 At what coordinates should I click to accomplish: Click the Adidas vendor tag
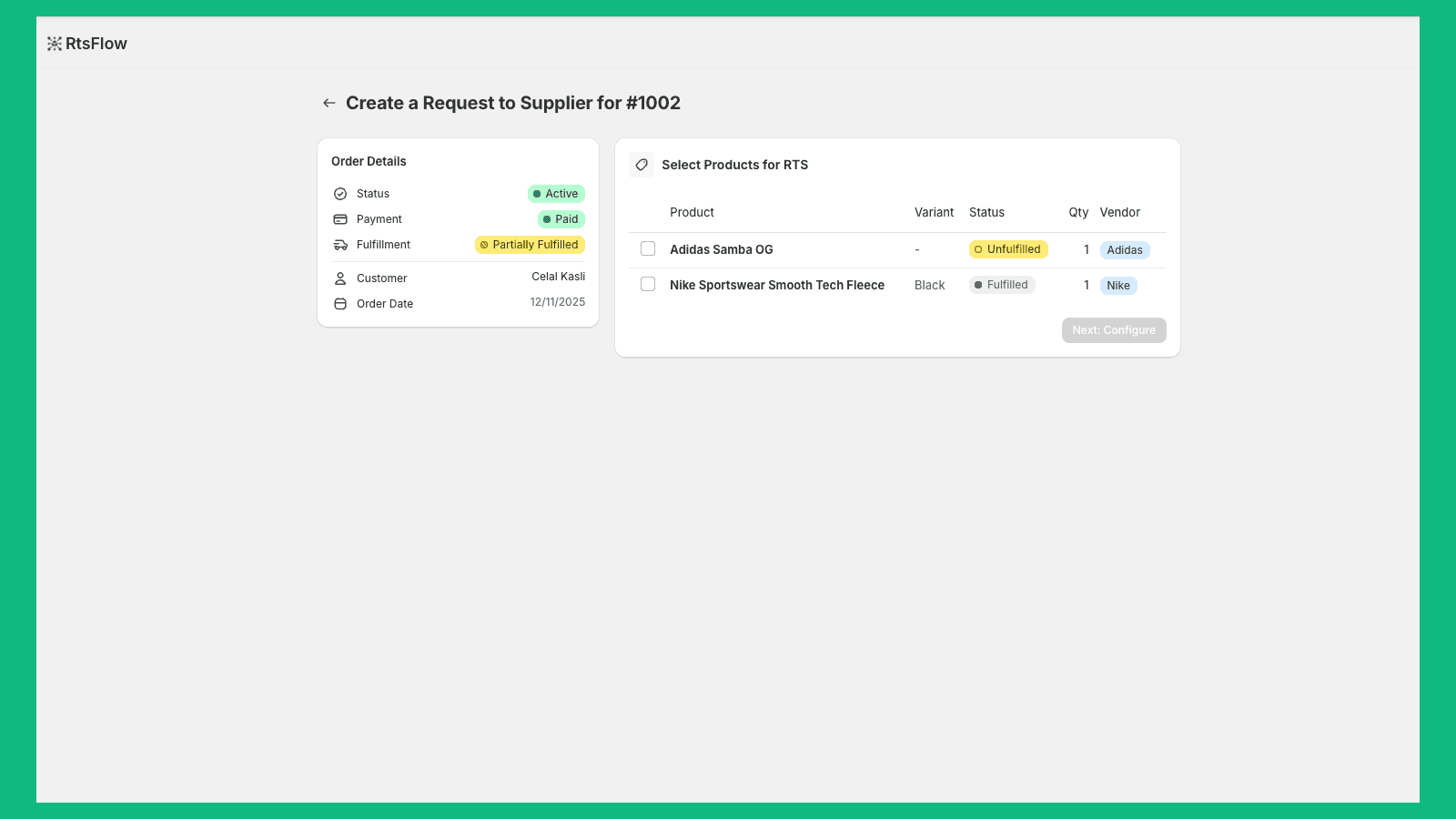coord(1125,250)
